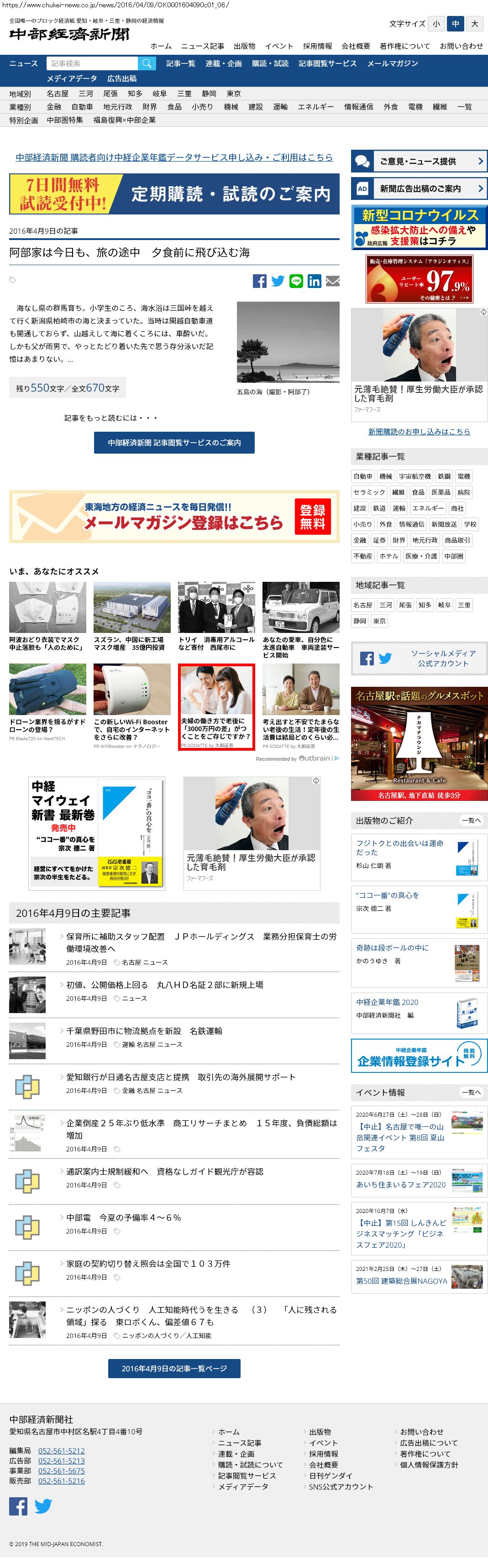
Task: Share article on LinkedIn icon
Action: pos(315,281)
